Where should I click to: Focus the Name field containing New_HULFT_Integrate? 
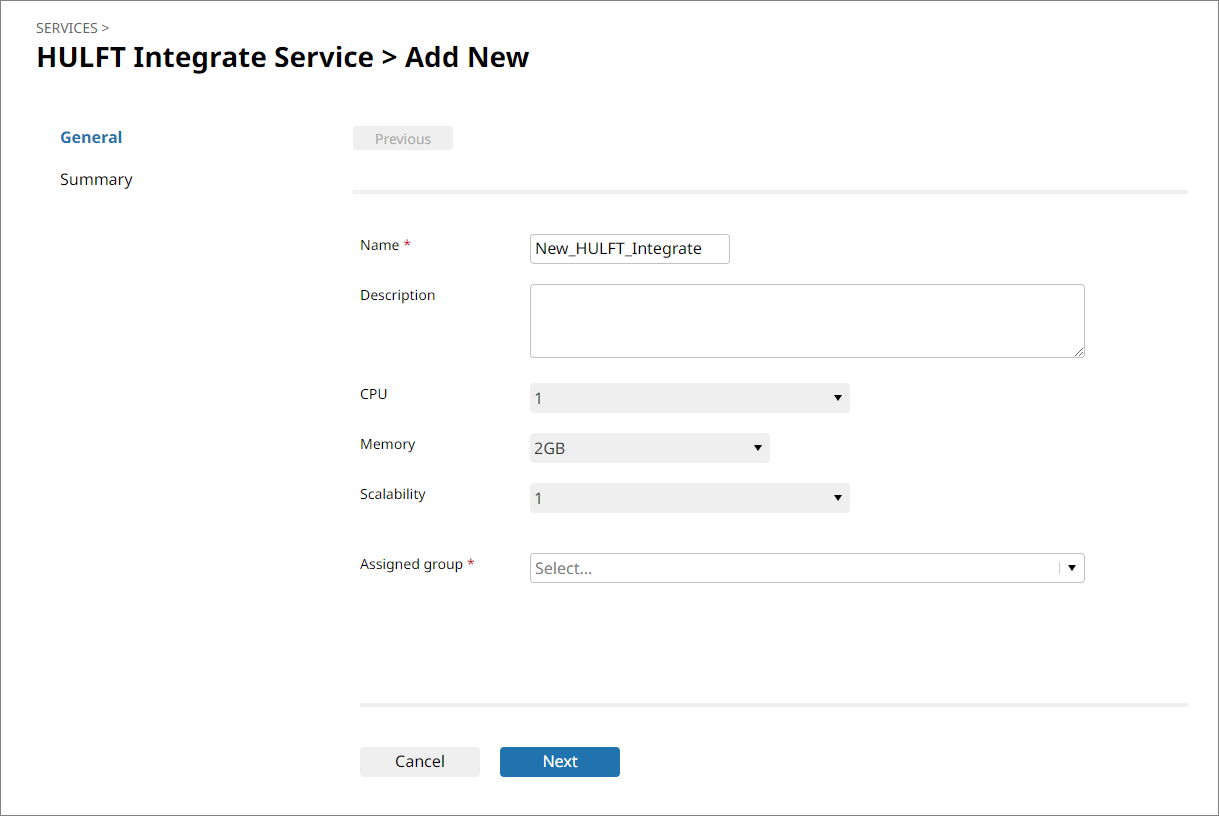tap(629, 249)
